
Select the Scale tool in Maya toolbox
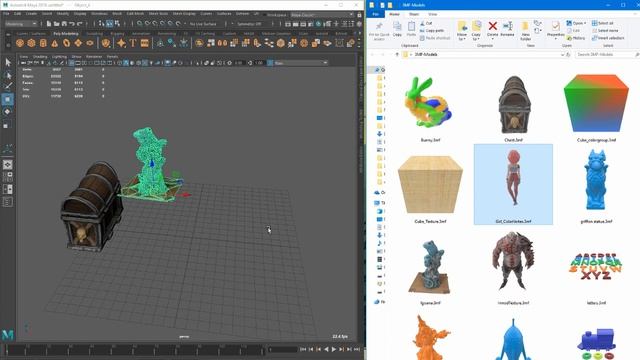(8, 125)
